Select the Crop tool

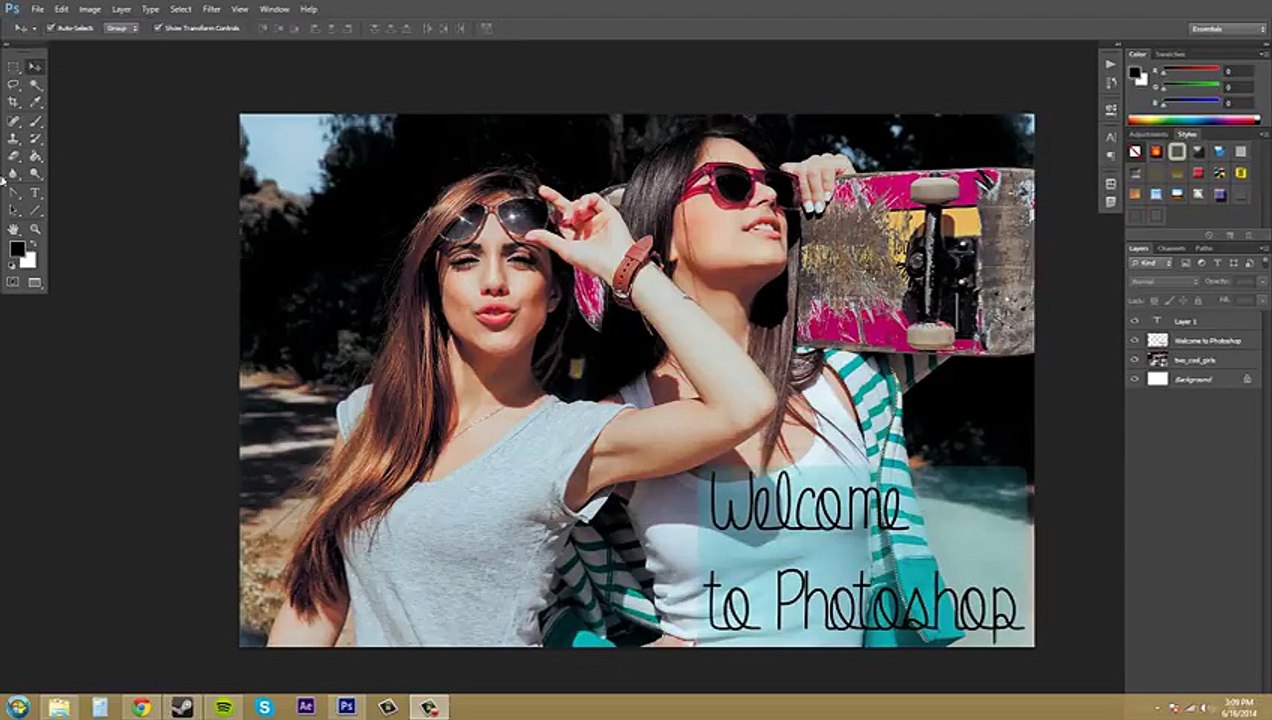coord(13,102)
